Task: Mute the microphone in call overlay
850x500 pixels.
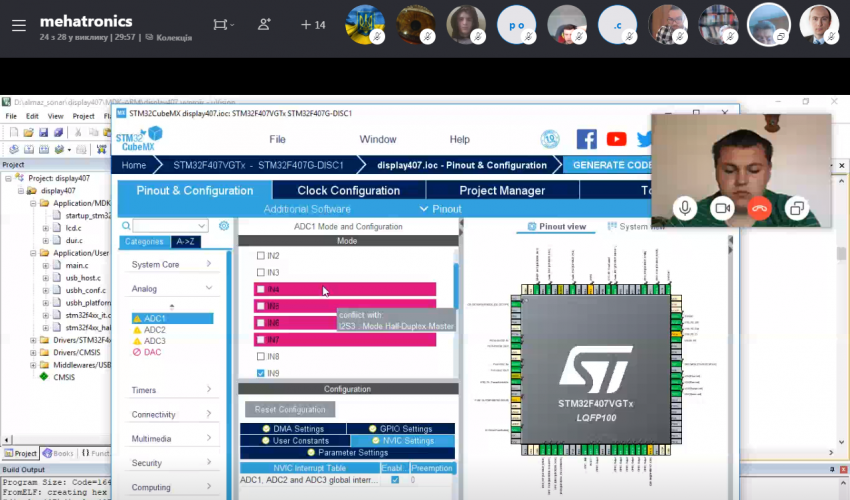Action: pyautogui.click(x=685, y=208)
